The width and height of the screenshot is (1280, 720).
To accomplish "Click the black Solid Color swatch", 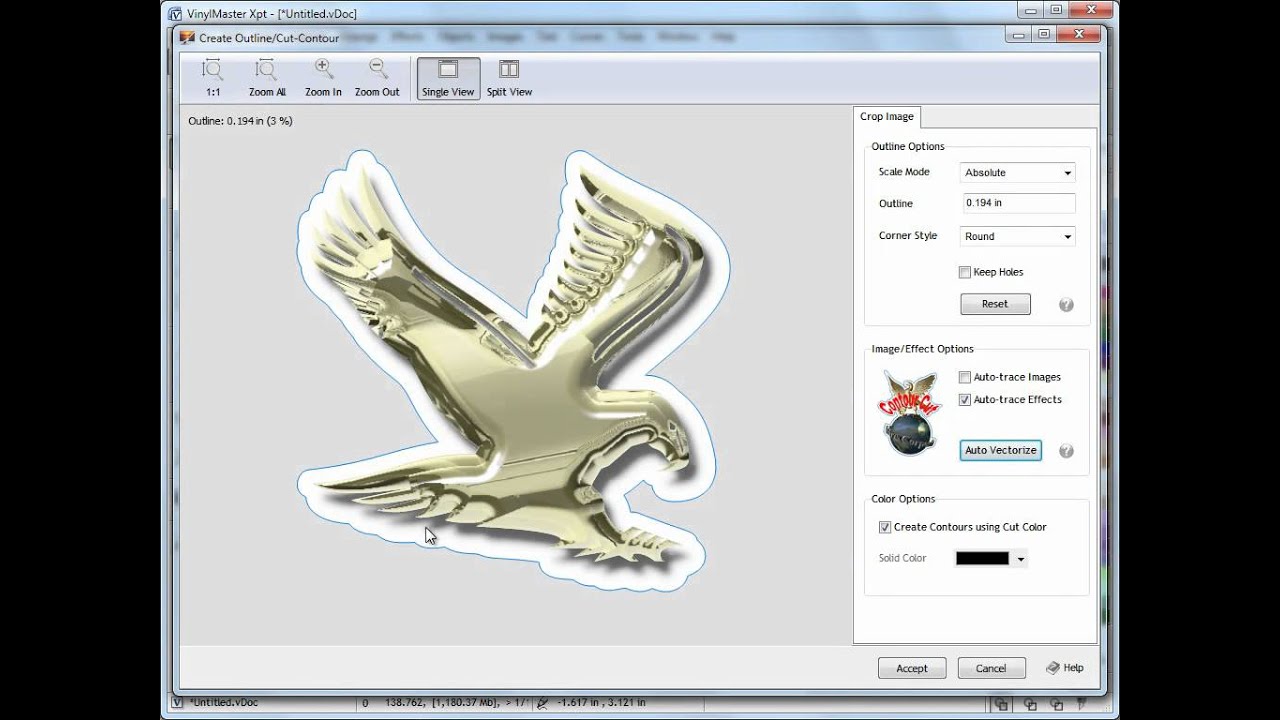I will [x=982, y=559].
